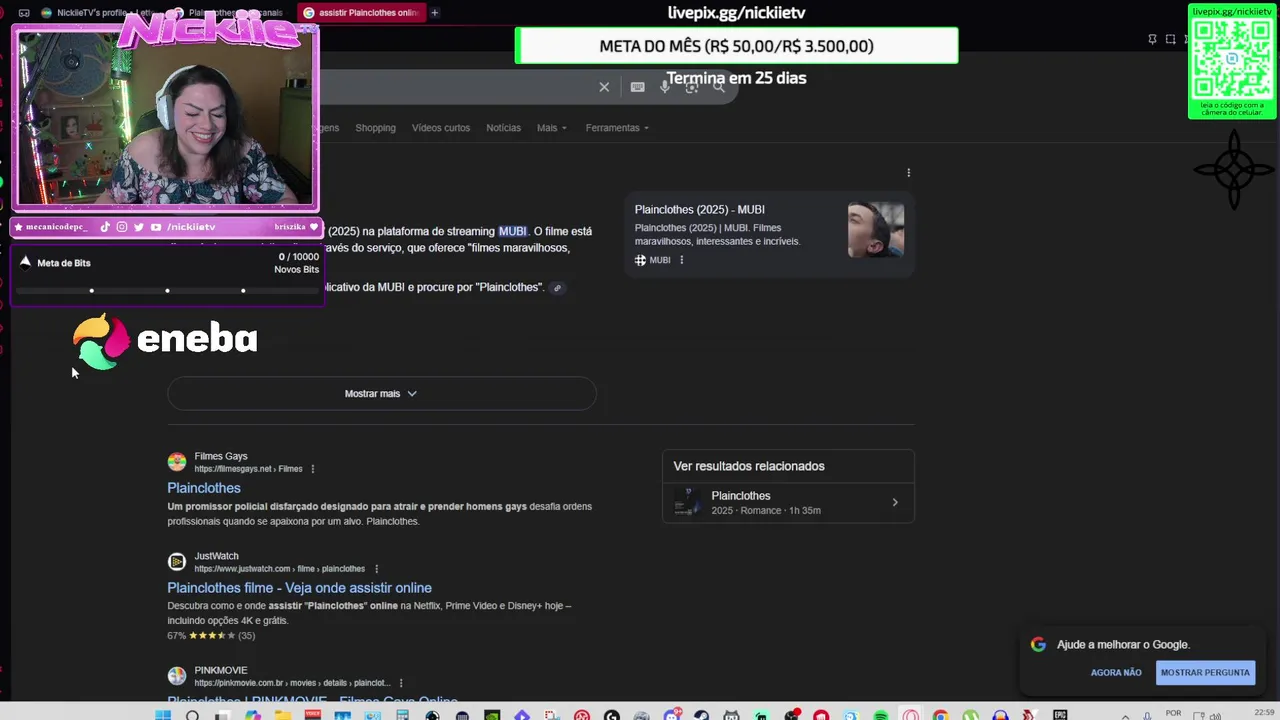Open the on-screen keyboard icon in the search bar
This screenshot has height=720, width=1280.
637,87
